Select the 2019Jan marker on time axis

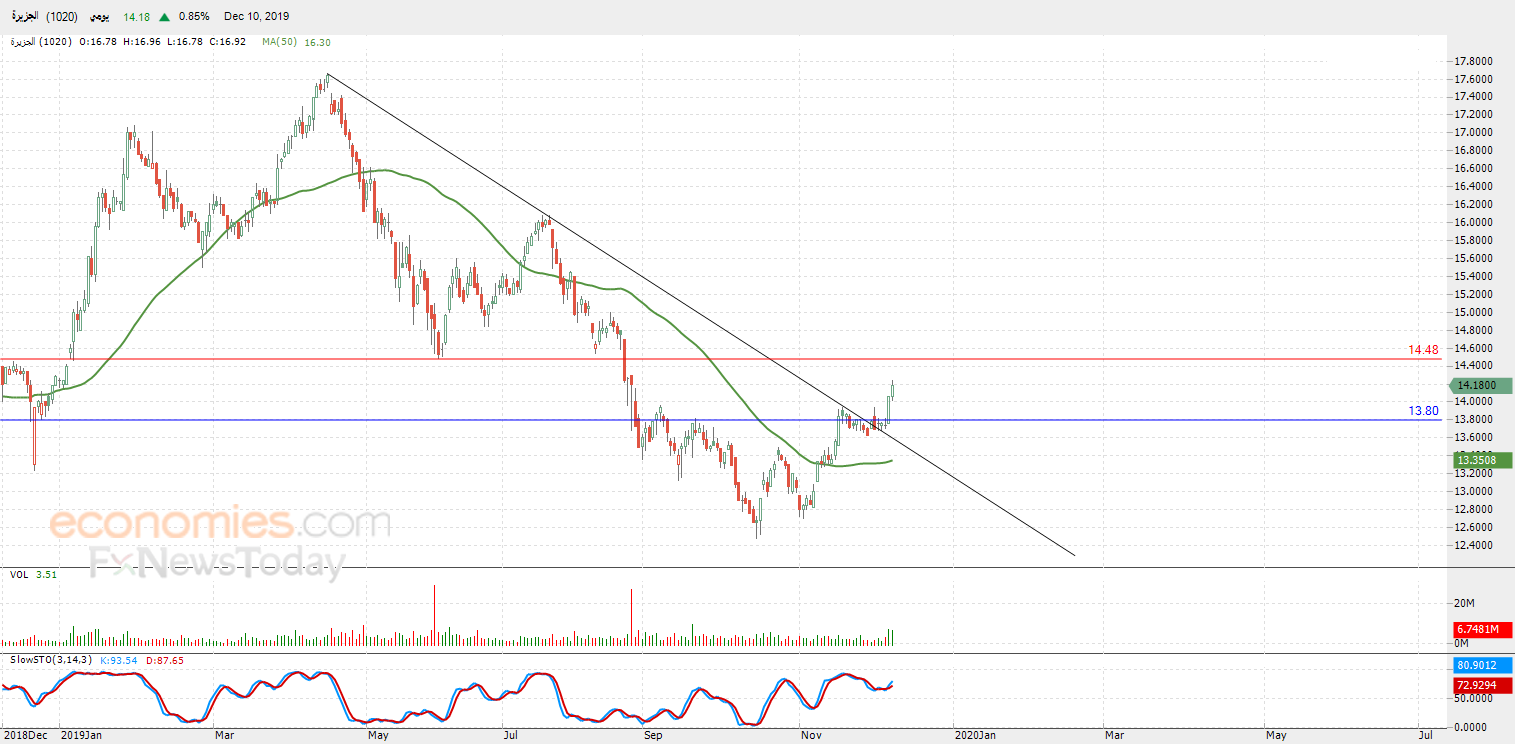click(80, 736)
